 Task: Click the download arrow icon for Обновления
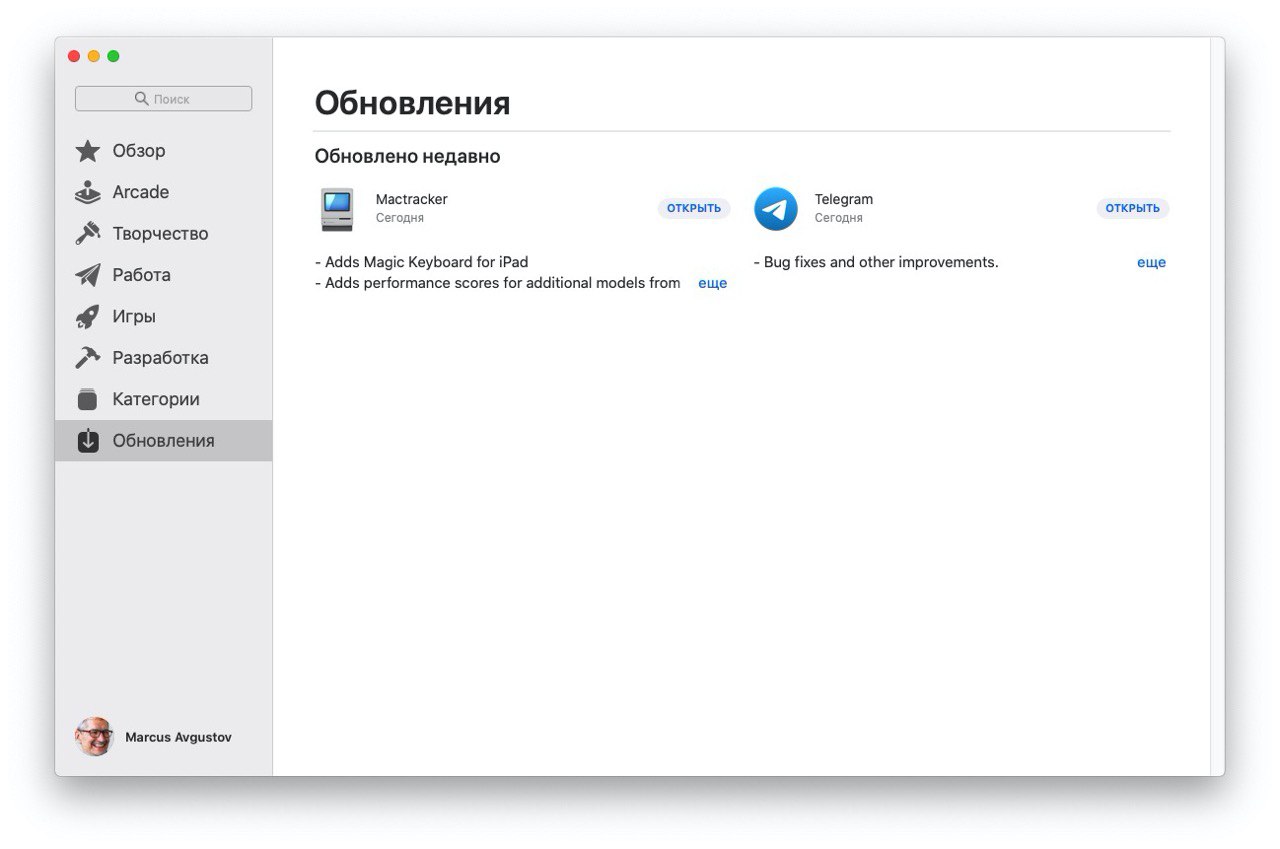pos(88,441)
